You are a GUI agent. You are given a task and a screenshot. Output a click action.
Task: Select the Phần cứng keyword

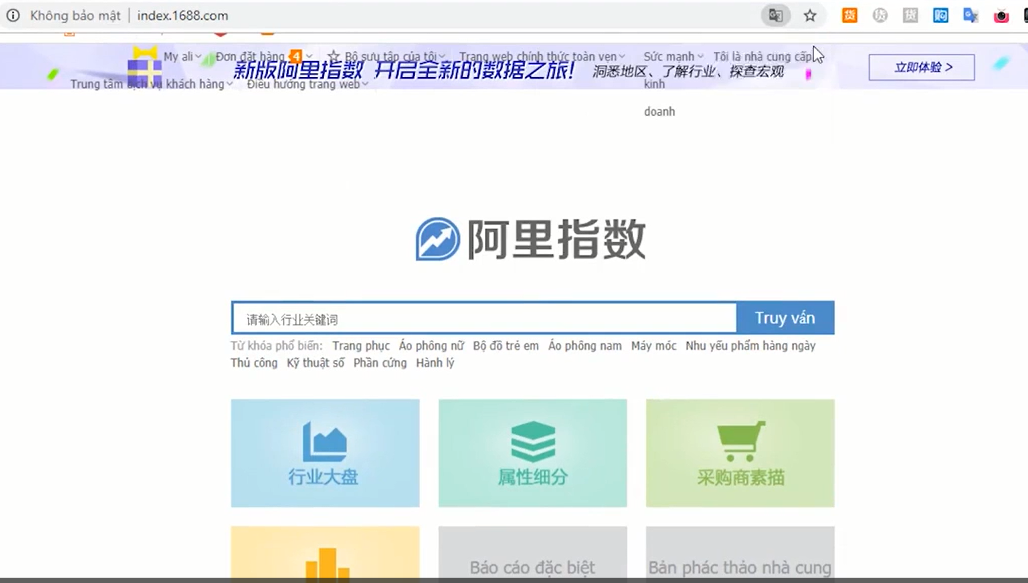pyautogui.click(x=380, y=363)
